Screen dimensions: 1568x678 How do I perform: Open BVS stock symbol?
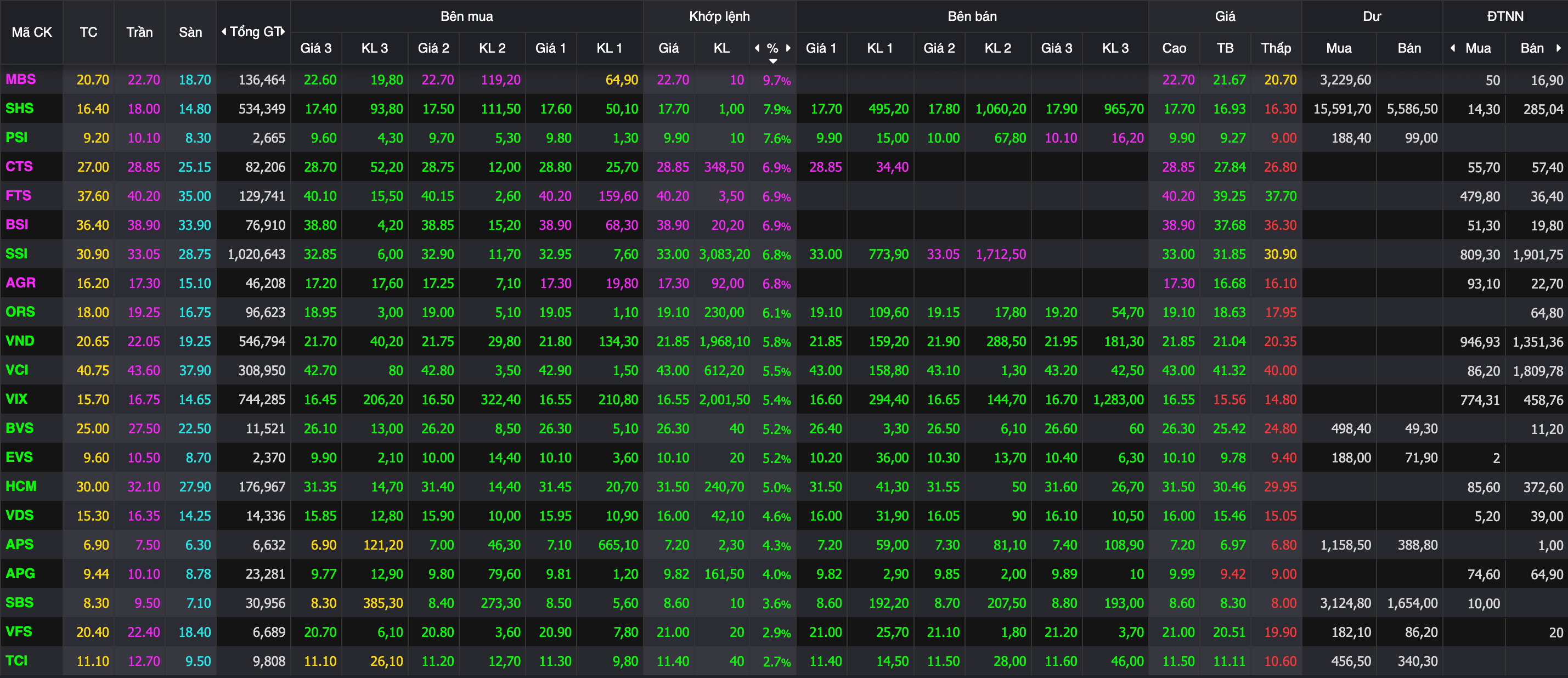(20, 428)
